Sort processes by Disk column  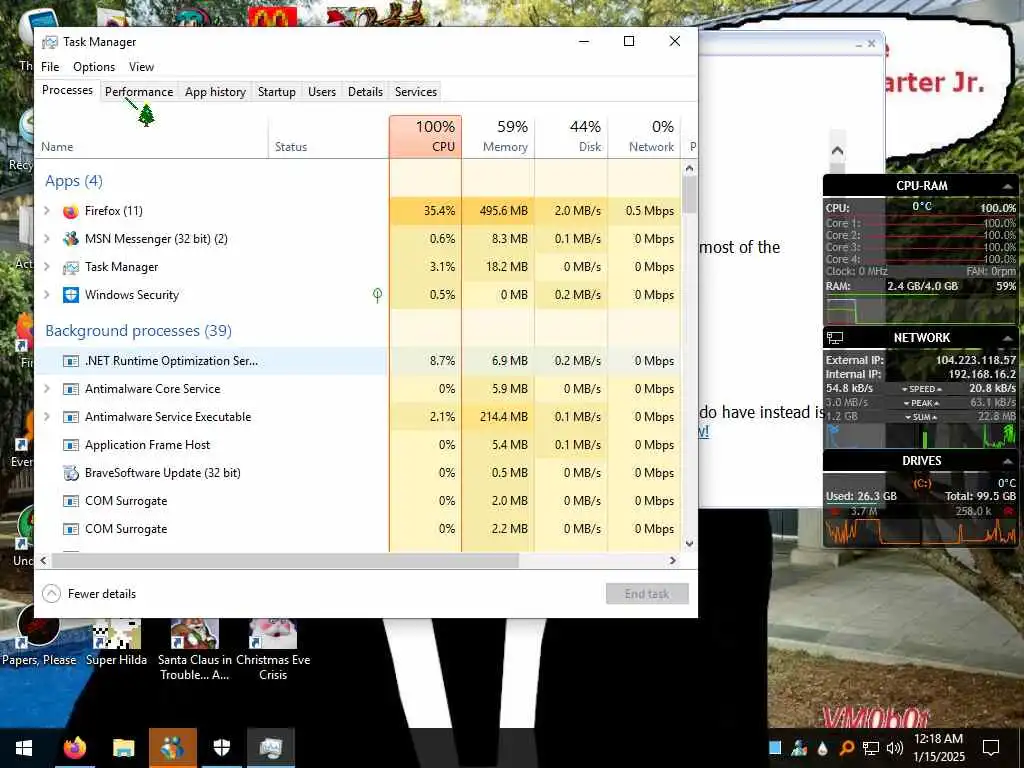tap(571, 136)
